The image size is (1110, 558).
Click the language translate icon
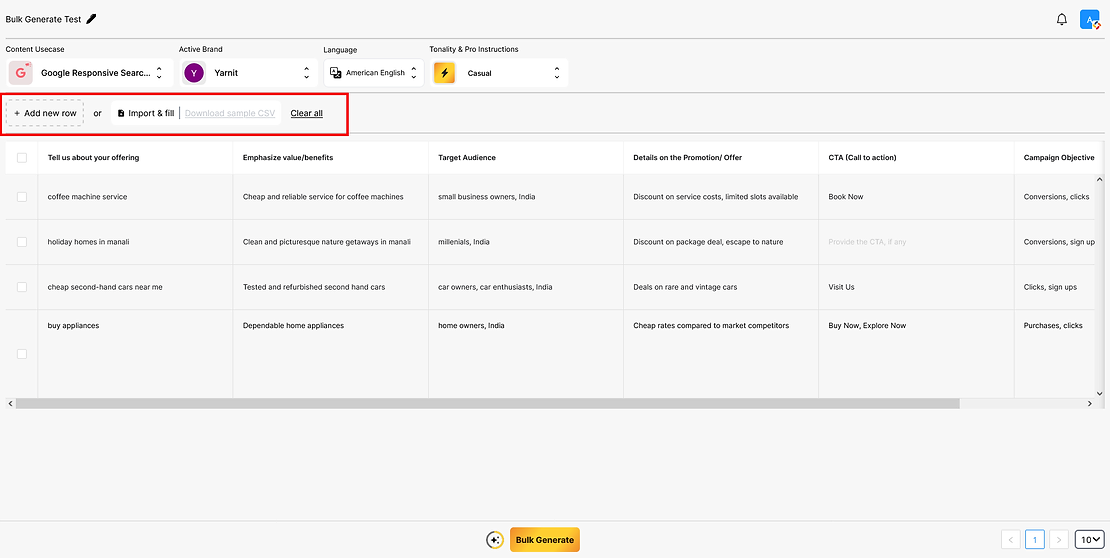tap(336, 73)
